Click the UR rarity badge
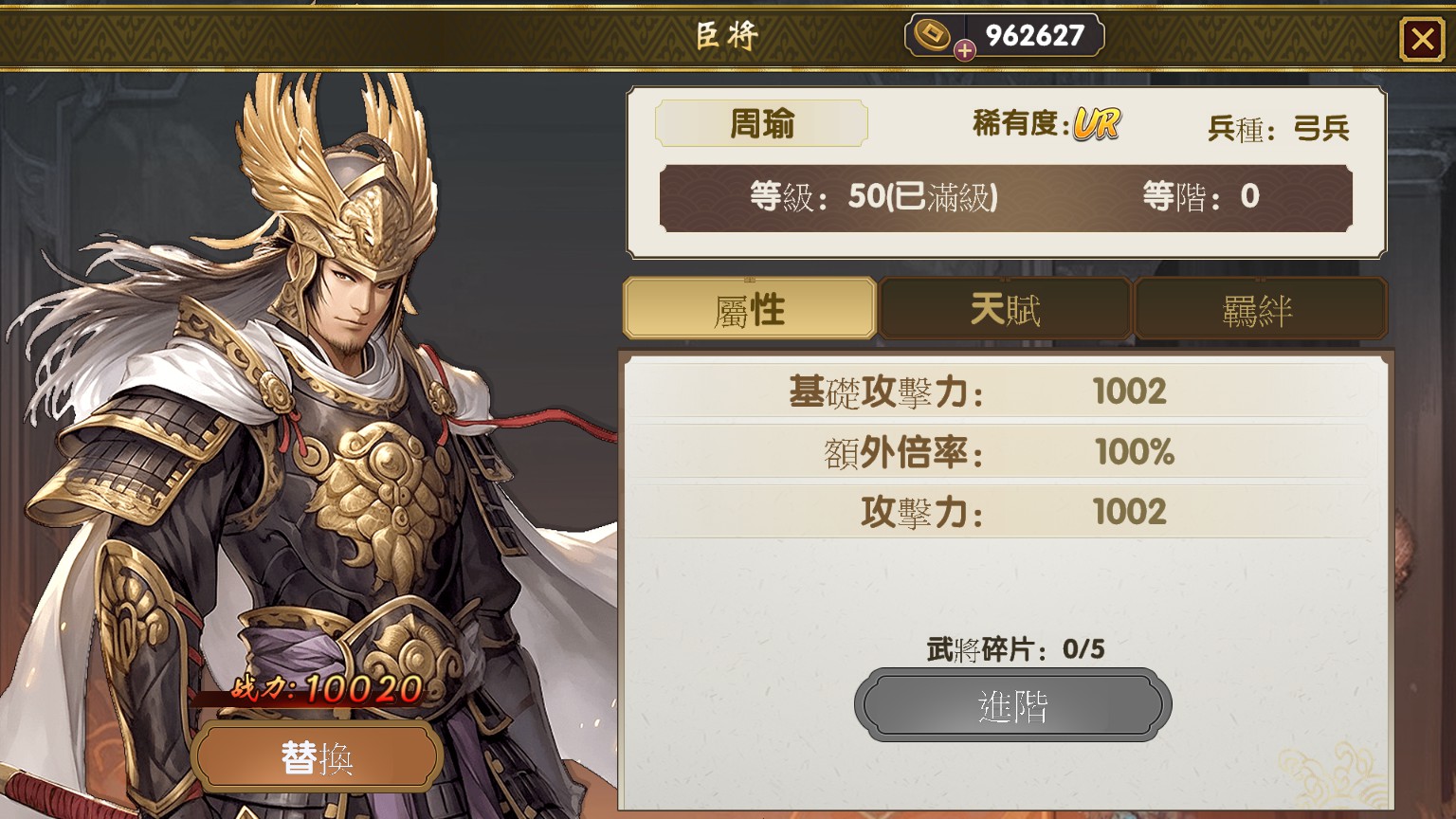1456x819 pixels. 1096,123
